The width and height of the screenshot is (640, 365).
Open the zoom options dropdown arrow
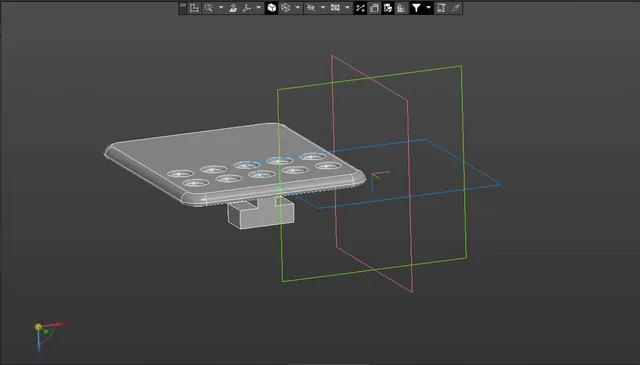click(x=221, y=8)
